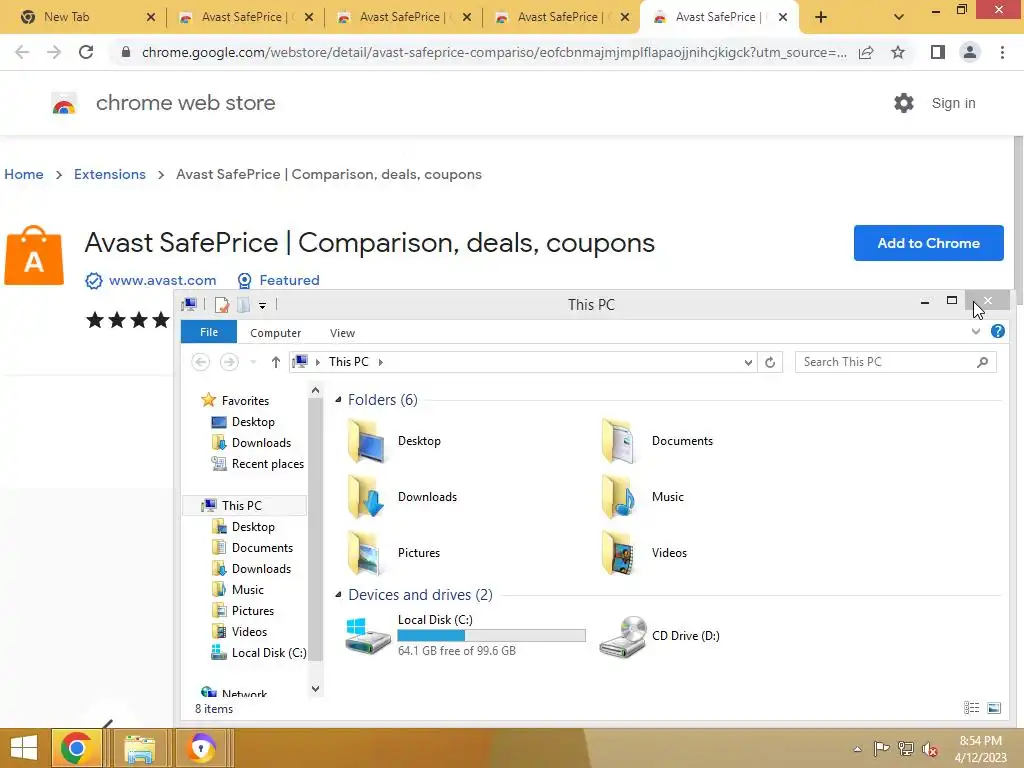Open the Avast Secure Browser taskbar icon

pyautogui.click(x=201, y=748)
